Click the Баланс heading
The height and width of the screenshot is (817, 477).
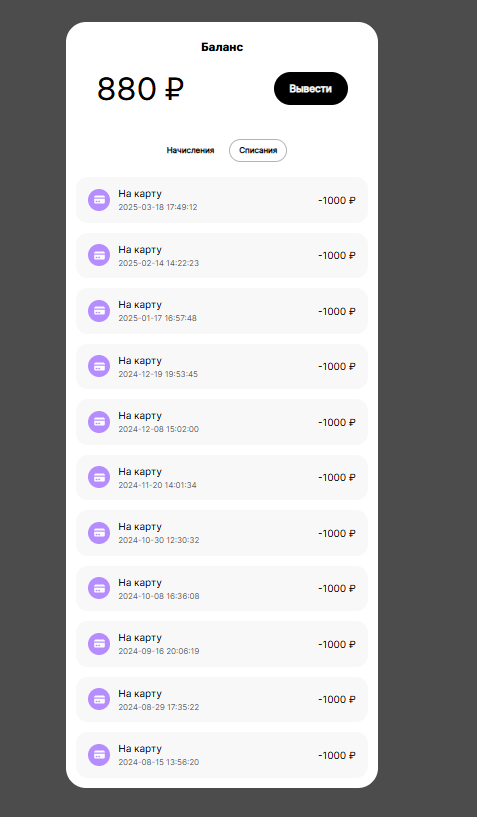point(222,47)
